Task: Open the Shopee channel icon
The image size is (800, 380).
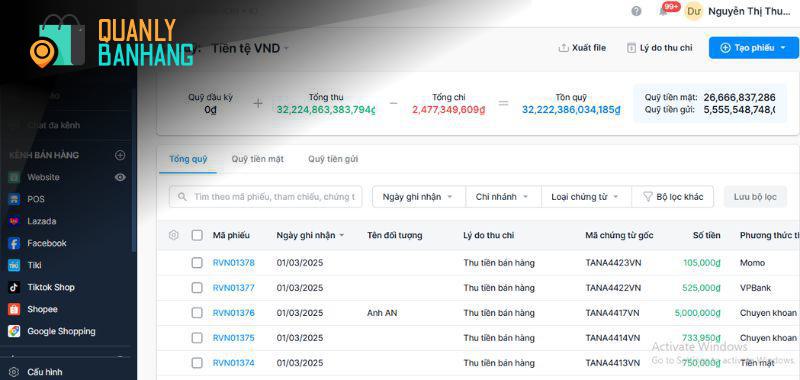Action: [14, 309]
